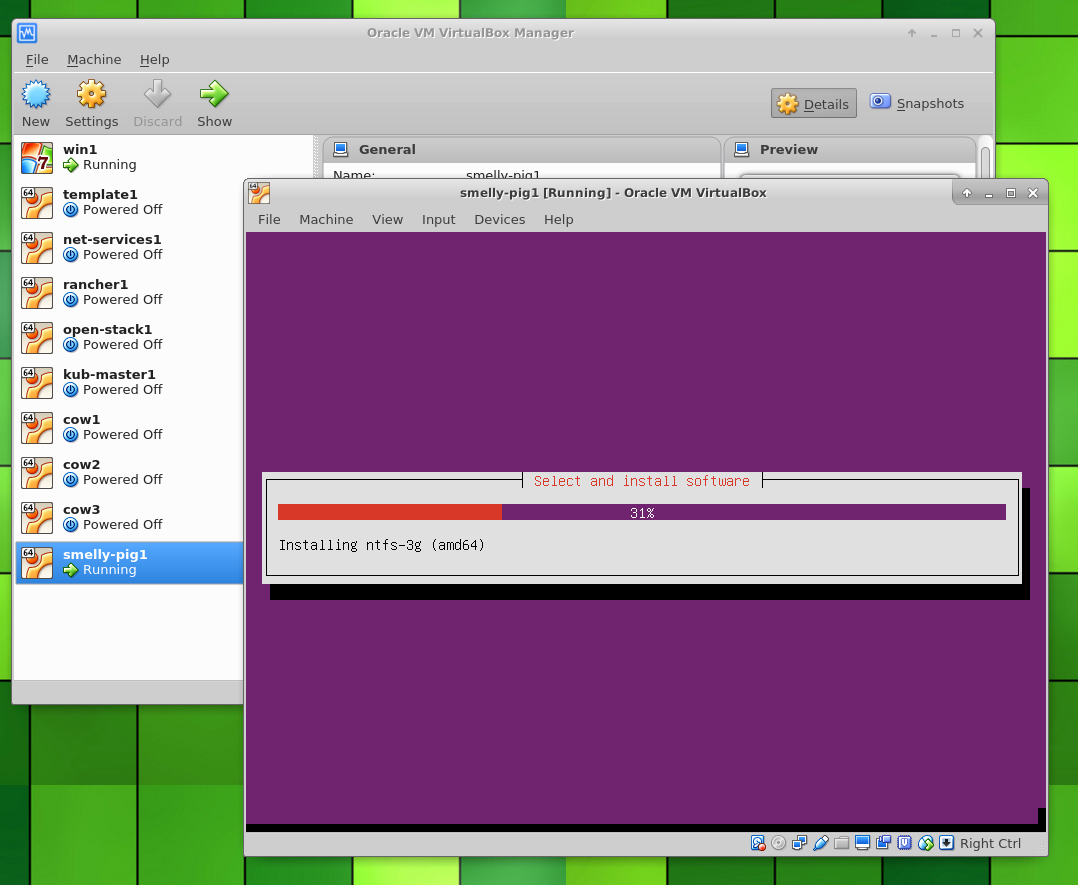The width and height of the screenshot is (1078, 885).
Task: Click the keyboard capture down-arrow icon
Action: tap(947, 843)
